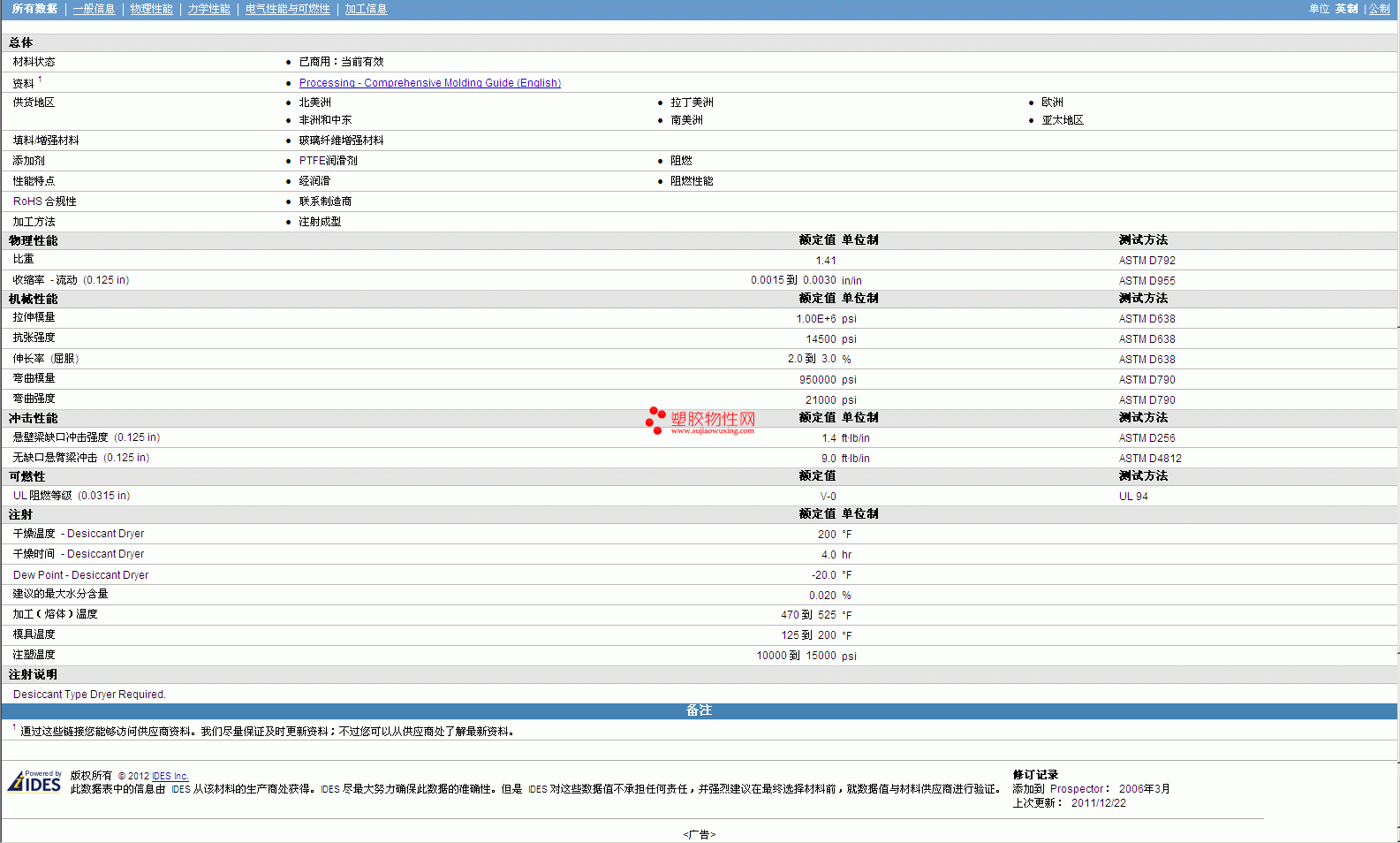This screenshot has width=1400, height=843.
Task: Click 玻璃纤维增强材料 filler entry
Action: tap(341, 140)
